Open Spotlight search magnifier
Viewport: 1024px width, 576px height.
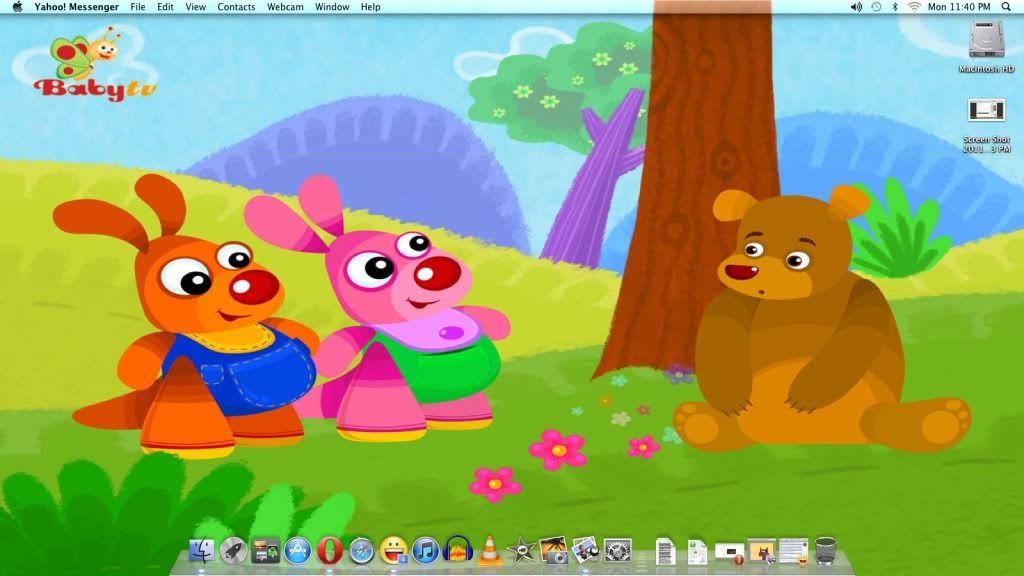pyautogui.click(x=1006, y=7)
